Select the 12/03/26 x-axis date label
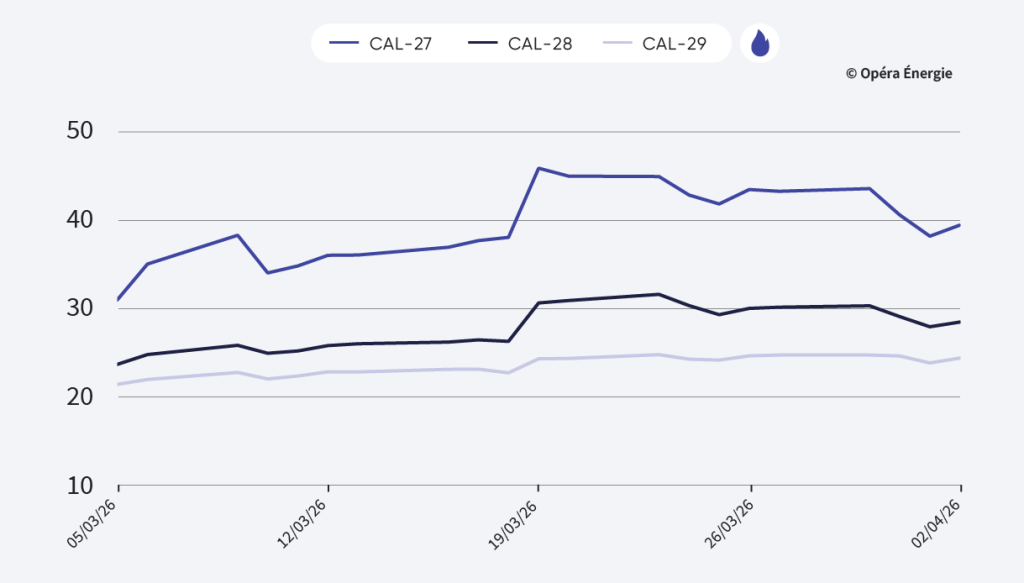Viewport: 1024px width, 583px height. (x=303, y=522)
